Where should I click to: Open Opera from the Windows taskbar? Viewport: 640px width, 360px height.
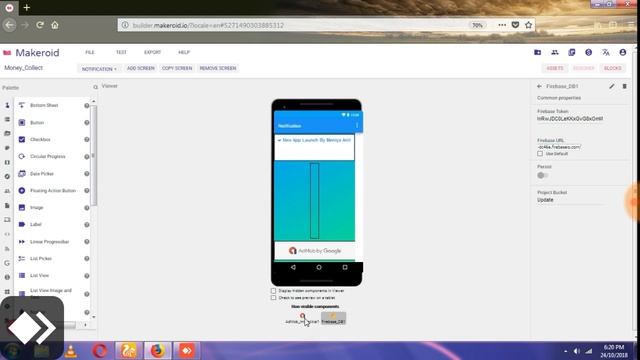100,351
